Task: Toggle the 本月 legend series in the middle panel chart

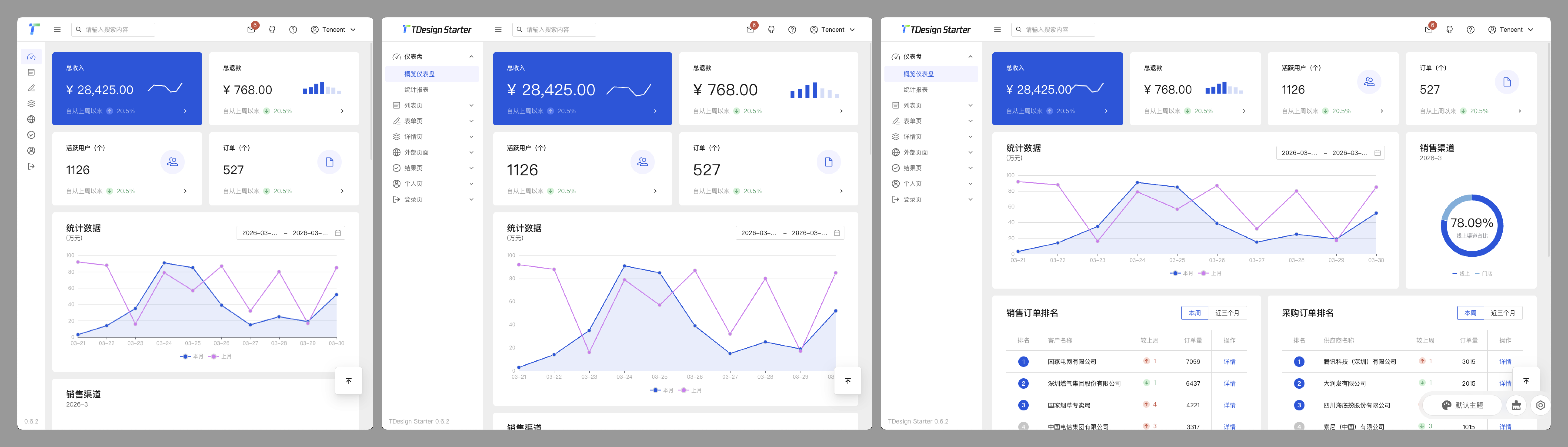Action: click(x=662, y=390)
